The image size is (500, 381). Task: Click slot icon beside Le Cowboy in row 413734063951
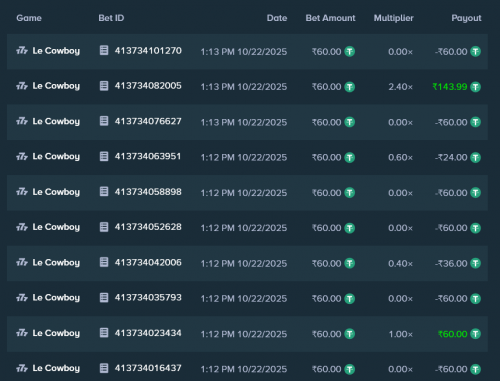click(22, 156)
